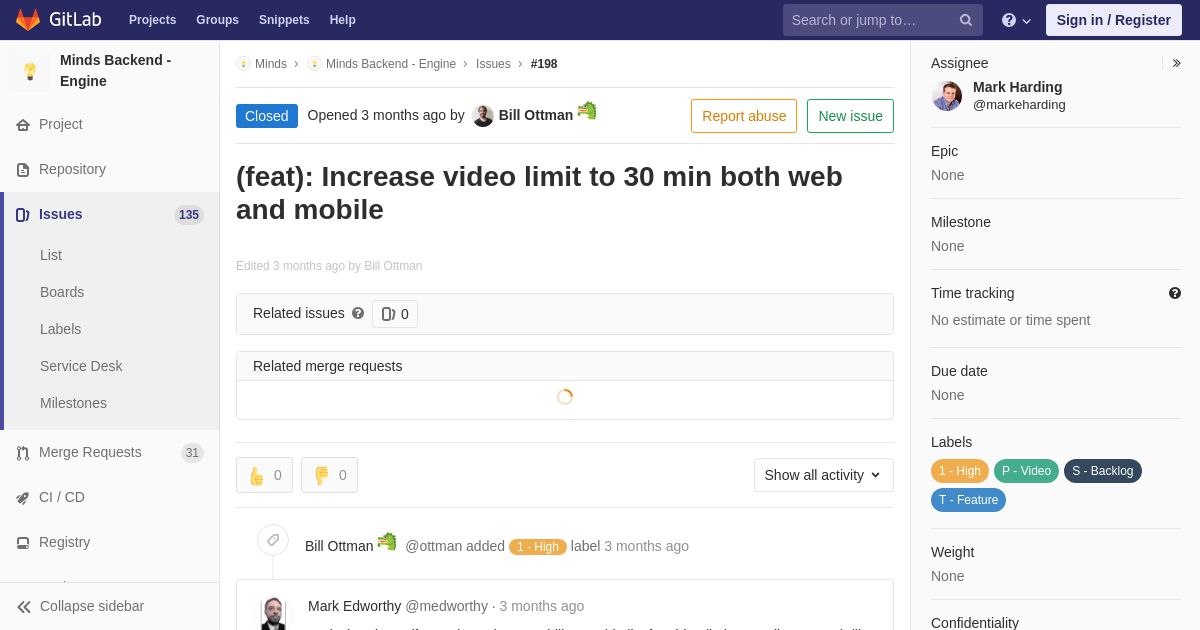Click the lightbulb project avatar in sidebar

(30, 71)
